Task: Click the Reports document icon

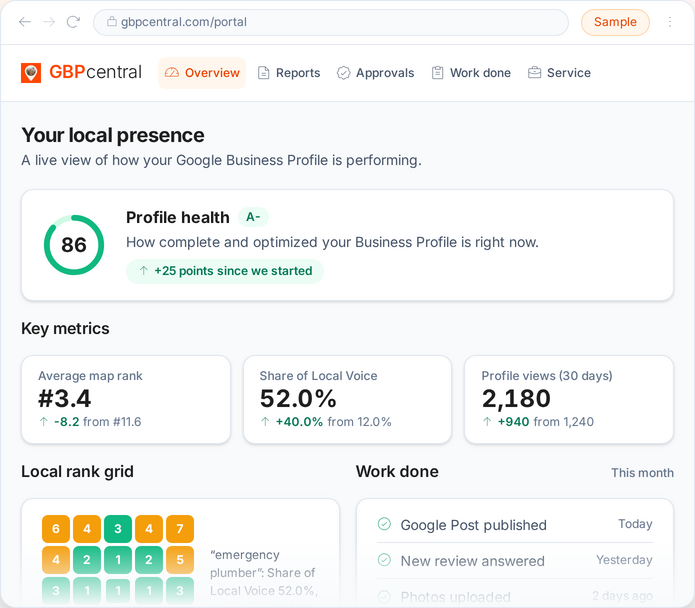Action: 264,73
